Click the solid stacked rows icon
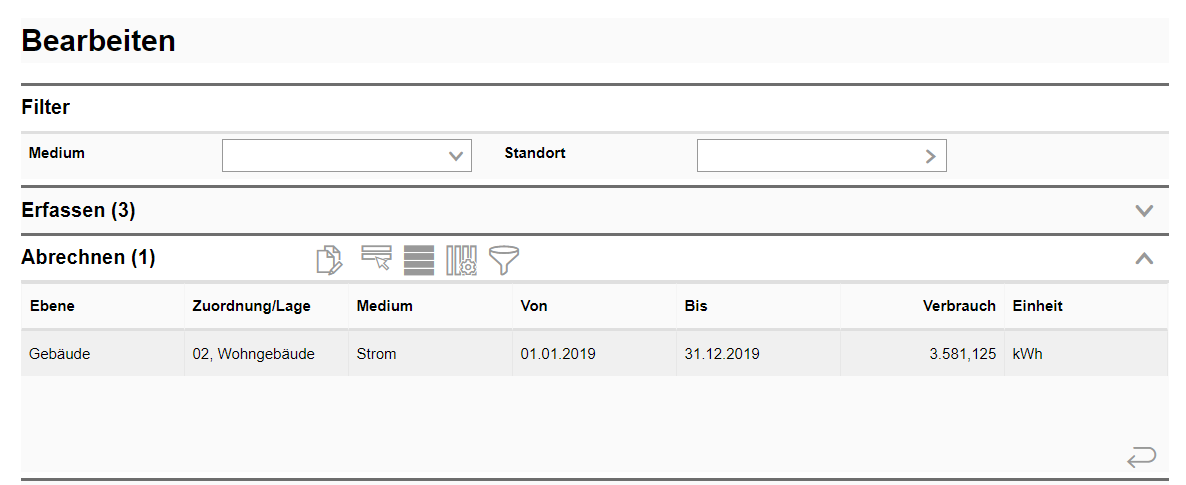Viewport: 1186px width, 485px height. [x=419, y=260]
